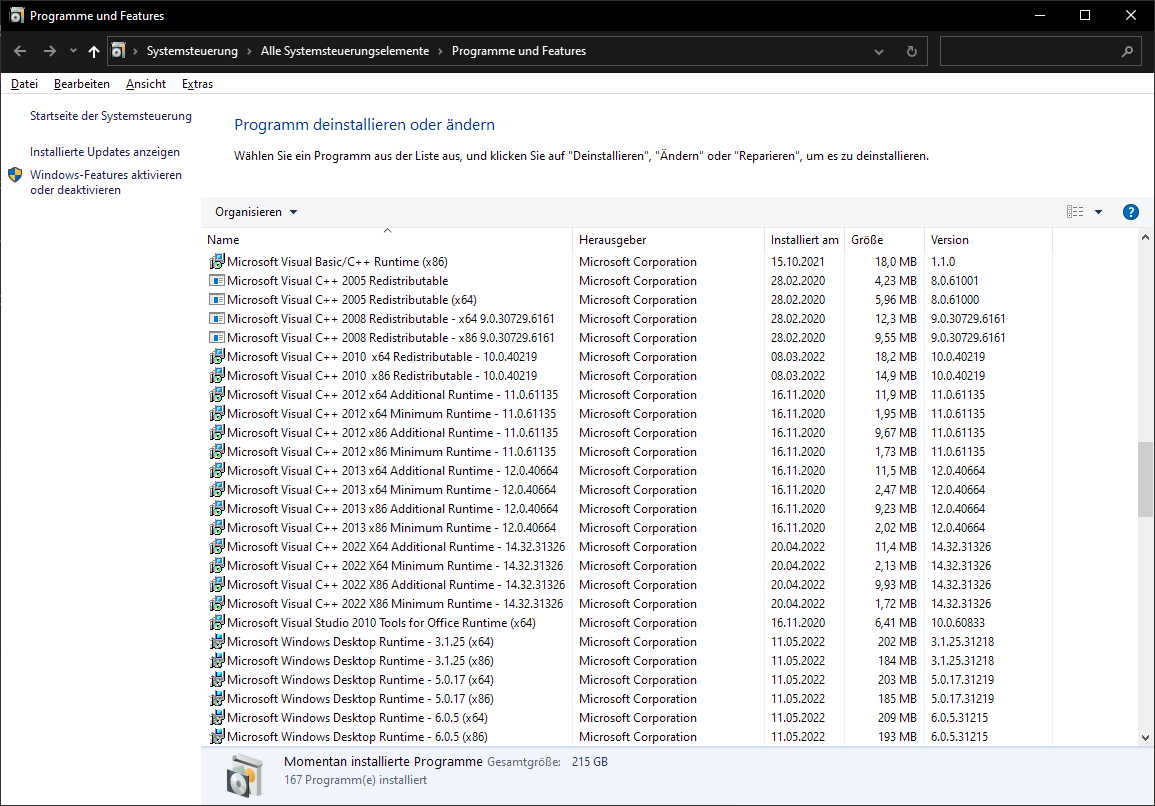The height and width of the screenshot is (806, 1155).
Task: Go up one level with up arrow
Action: 94,51
